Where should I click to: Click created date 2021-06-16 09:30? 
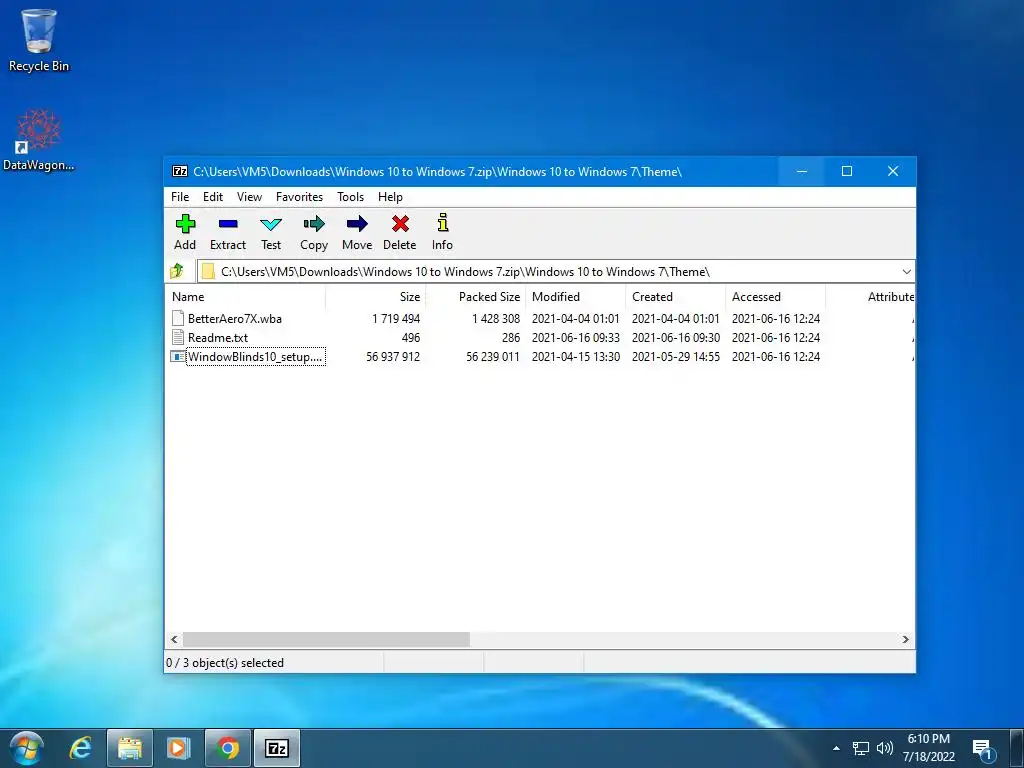[x=676, y=338]
